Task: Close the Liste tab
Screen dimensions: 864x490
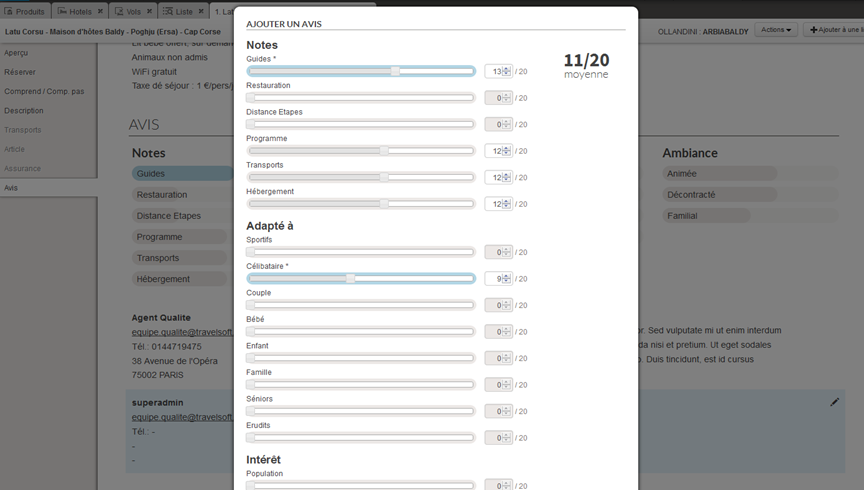Action: pos(201,12)
